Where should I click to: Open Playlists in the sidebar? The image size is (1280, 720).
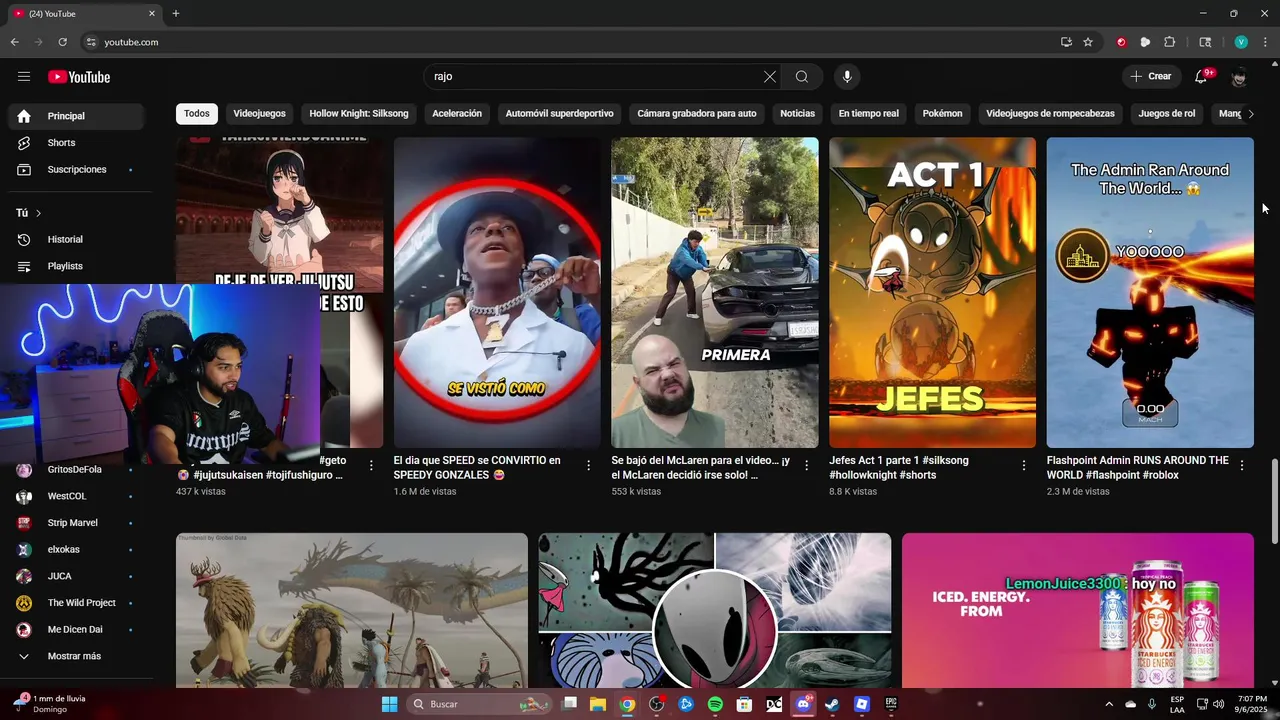click(x=76, y=267)
